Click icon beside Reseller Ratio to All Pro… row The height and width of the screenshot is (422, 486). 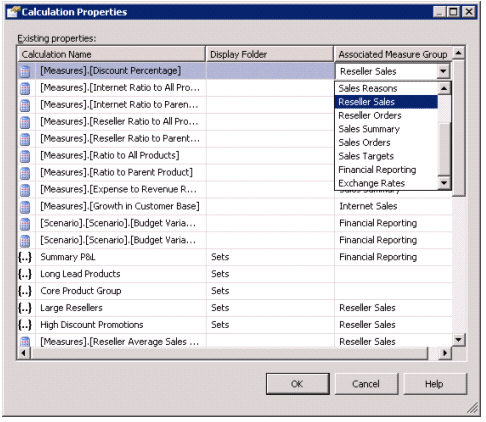[25, 122]
